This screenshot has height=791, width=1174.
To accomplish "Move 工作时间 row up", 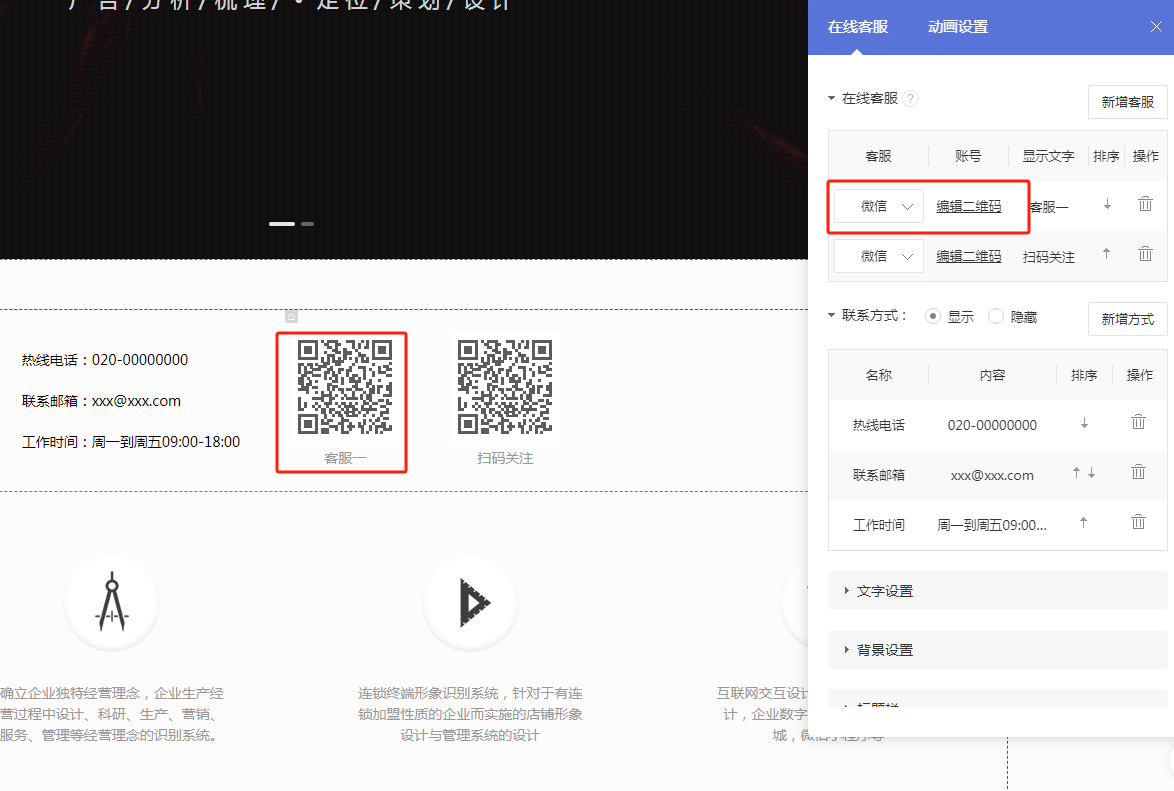I will tap(1083, 523).
